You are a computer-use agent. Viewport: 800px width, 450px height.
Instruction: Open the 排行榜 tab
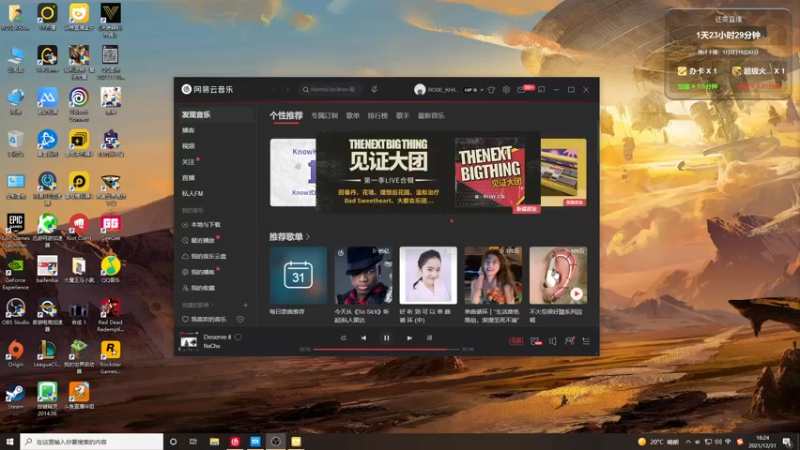(x=378, y=116)
